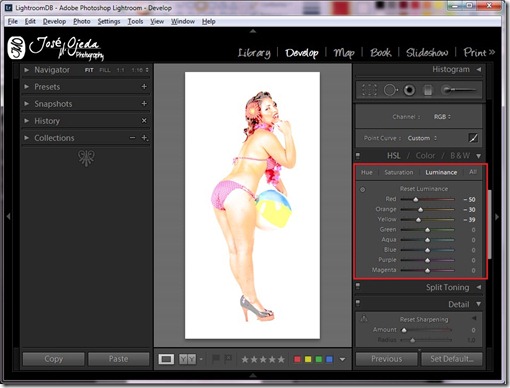Click the Copy button

tap(53, 359)
